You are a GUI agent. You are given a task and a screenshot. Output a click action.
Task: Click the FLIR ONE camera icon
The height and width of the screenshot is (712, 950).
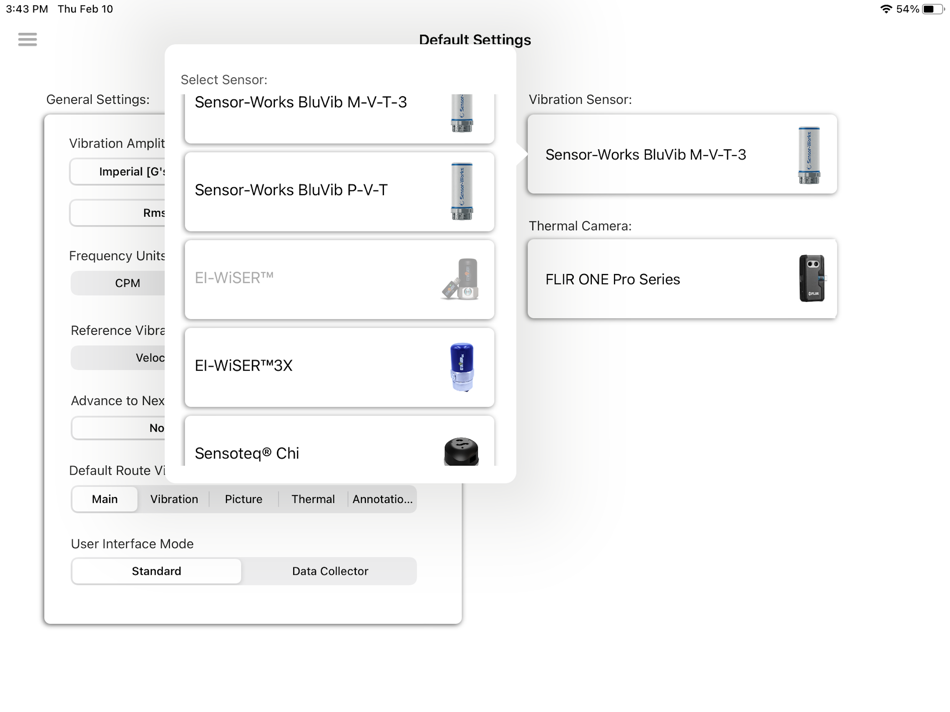(x=812, y=279)
